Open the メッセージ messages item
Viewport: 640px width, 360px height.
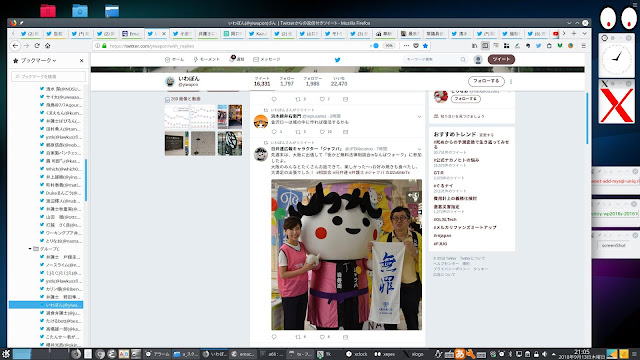(x=267, y=60)
